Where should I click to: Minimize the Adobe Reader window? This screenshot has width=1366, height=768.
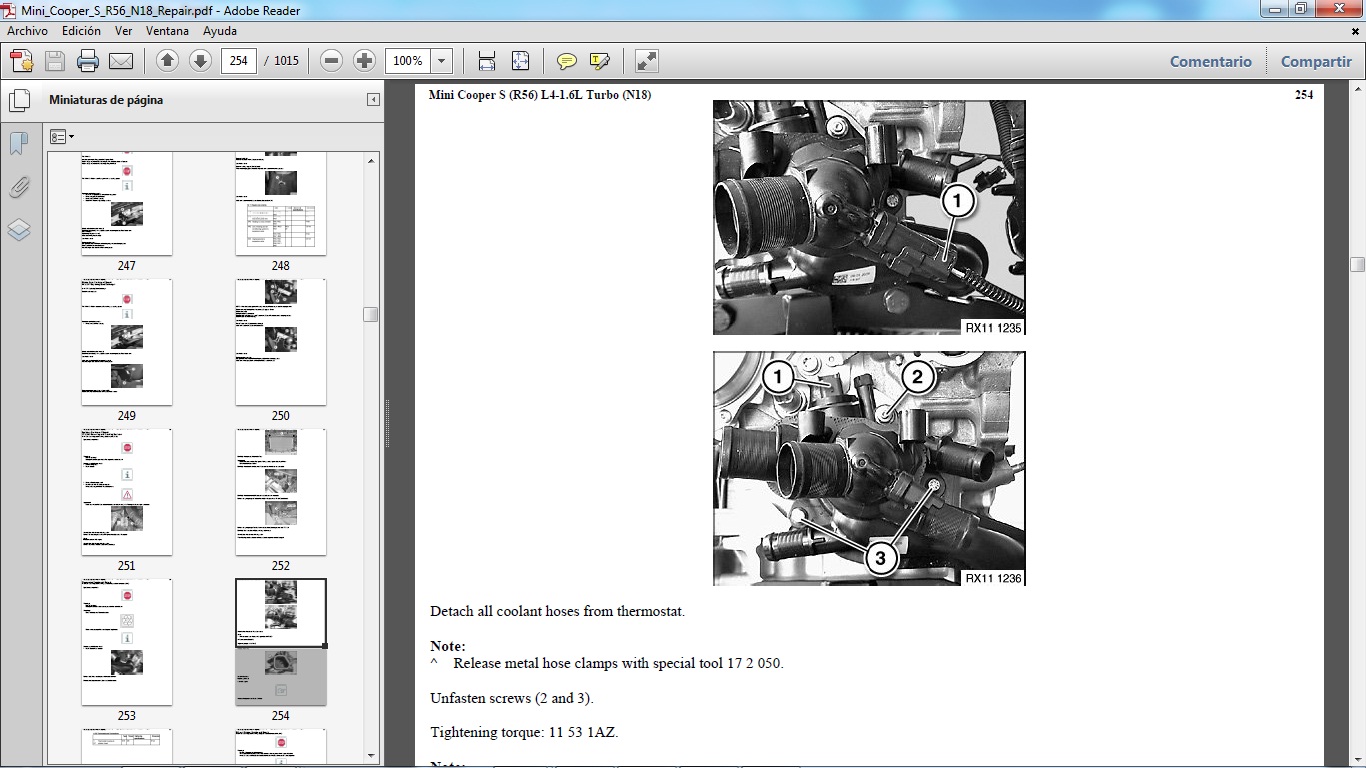(x=1275, y=9)
